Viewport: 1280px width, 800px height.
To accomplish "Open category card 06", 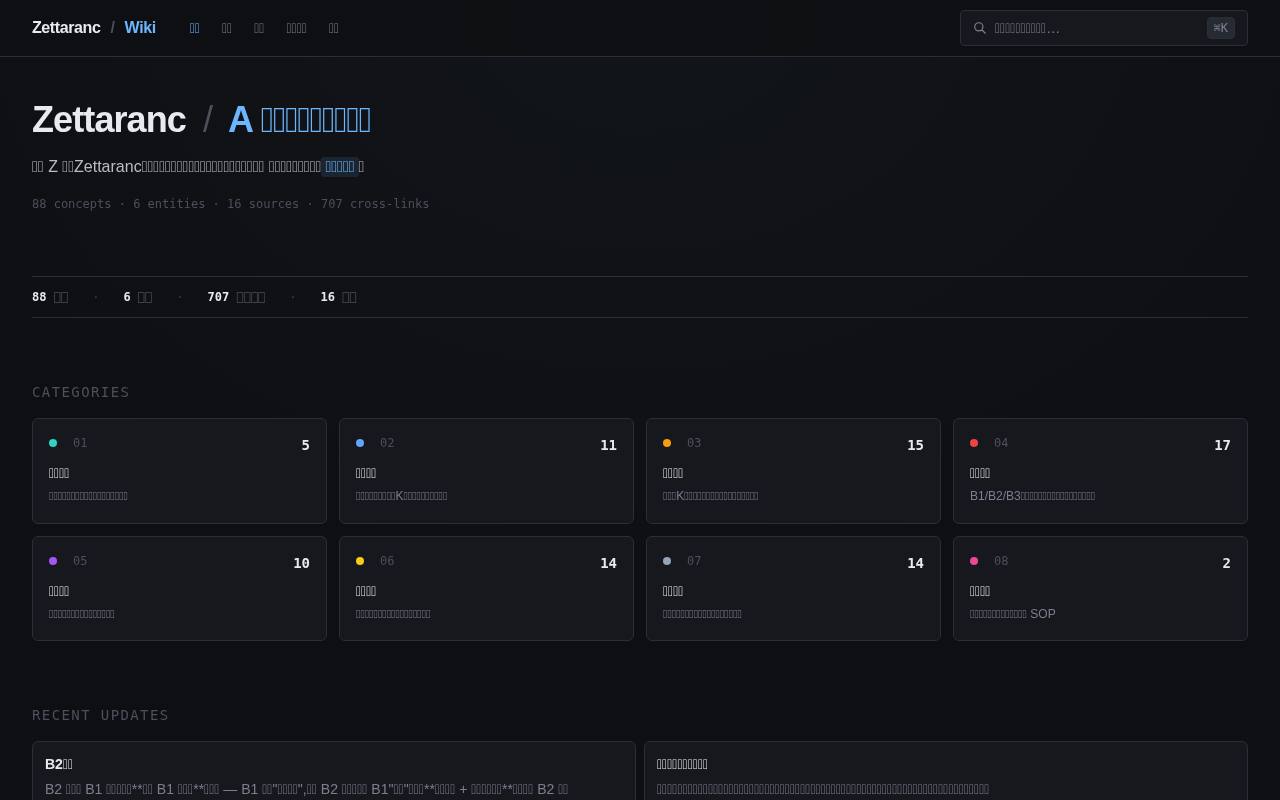I will tap(486, 589).
